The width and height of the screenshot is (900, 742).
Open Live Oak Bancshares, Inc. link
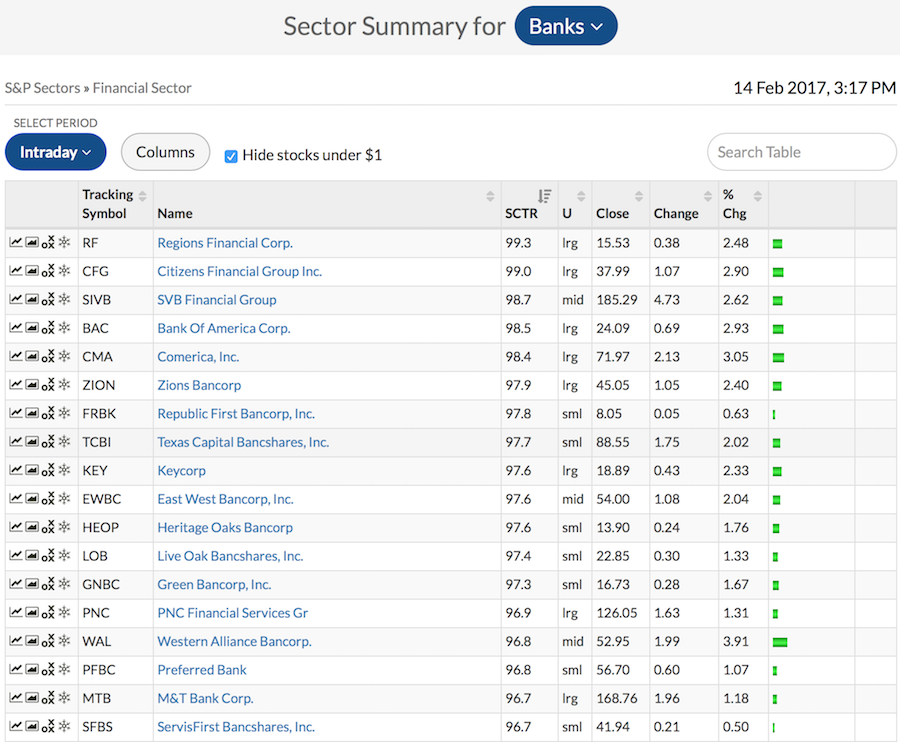230,556
